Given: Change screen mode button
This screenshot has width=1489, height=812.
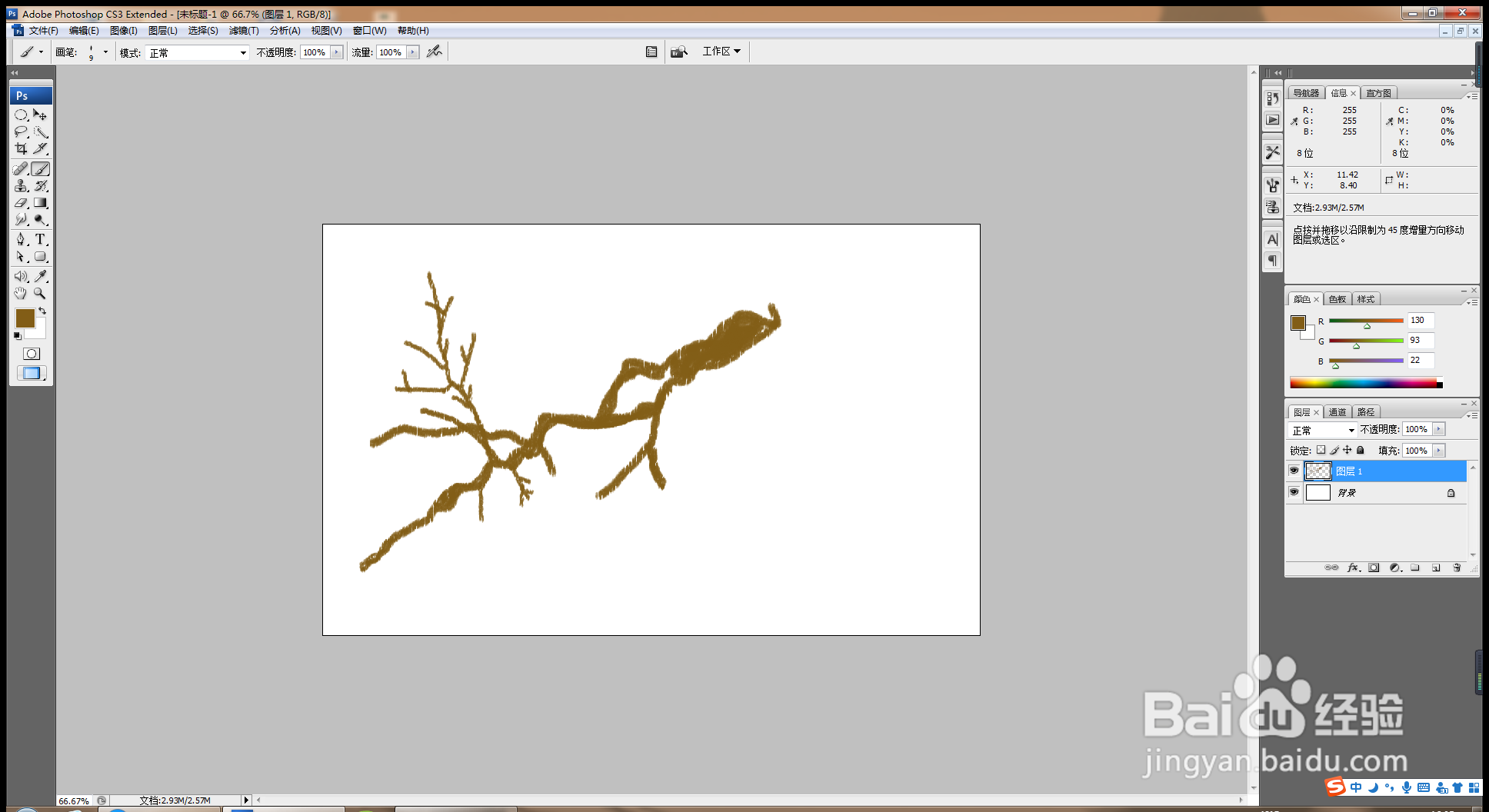Looking at the screenshot, I should point(32,373).
